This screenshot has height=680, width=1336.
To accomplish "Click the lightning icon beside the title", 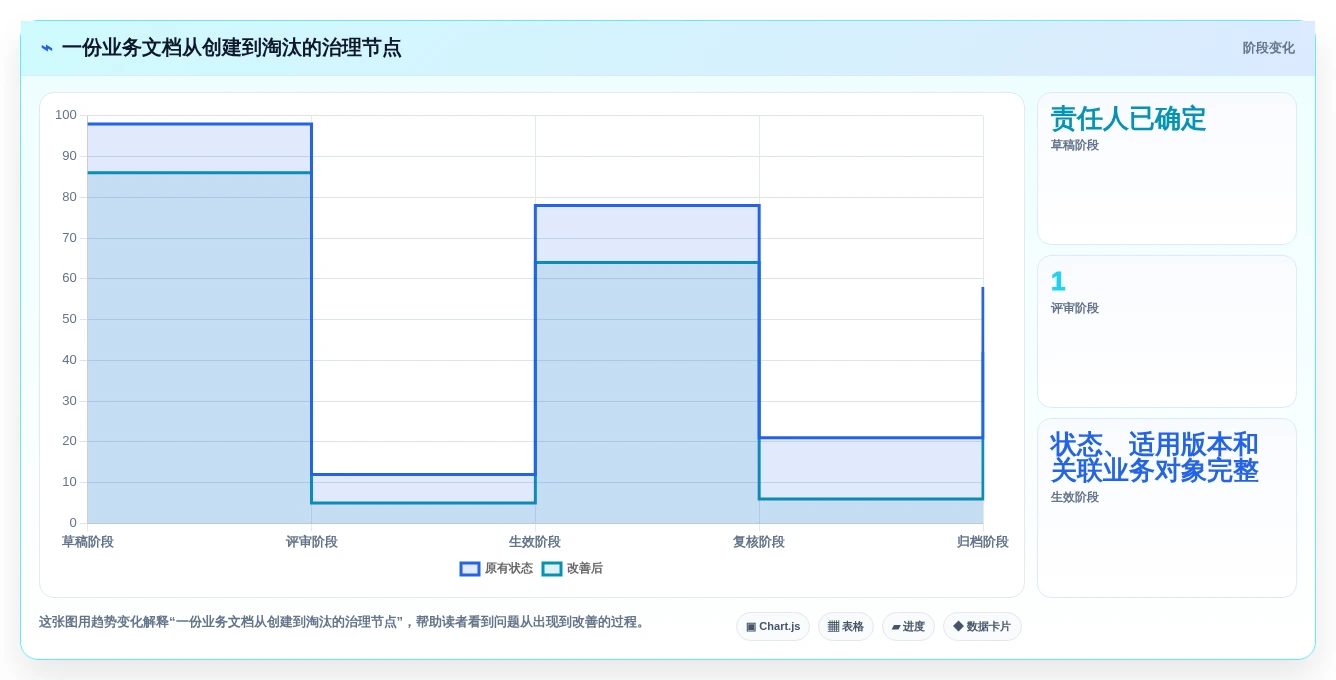I will pyautogui.click(x=47, y=48).
